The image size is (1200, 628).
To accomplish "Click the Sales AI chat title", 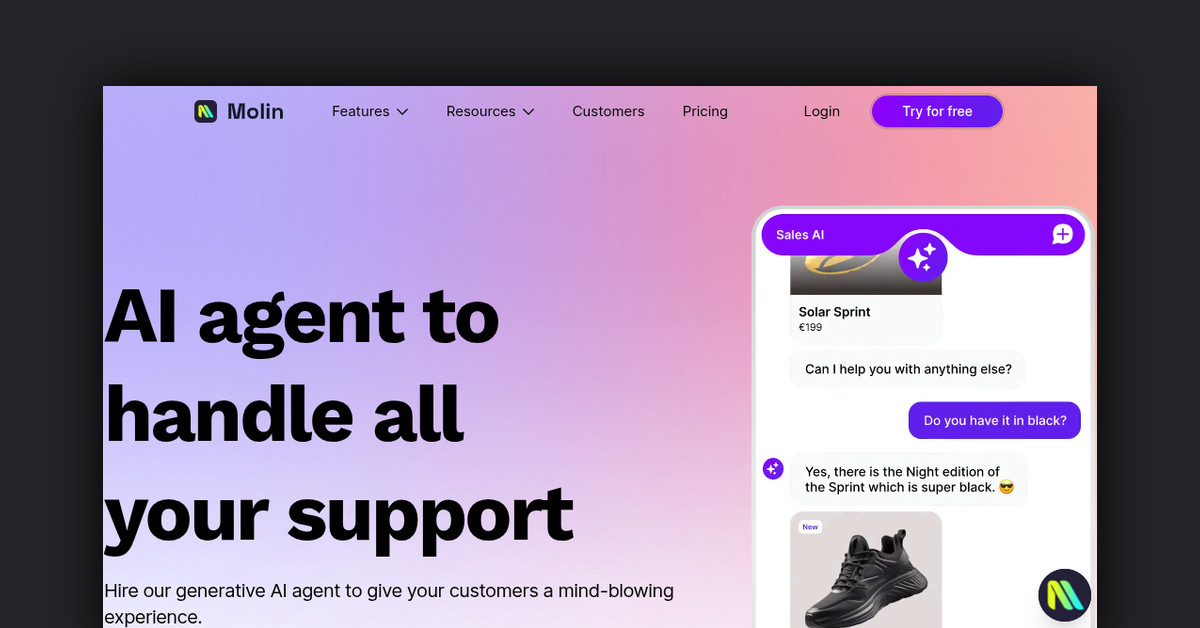I will point(800,235).
